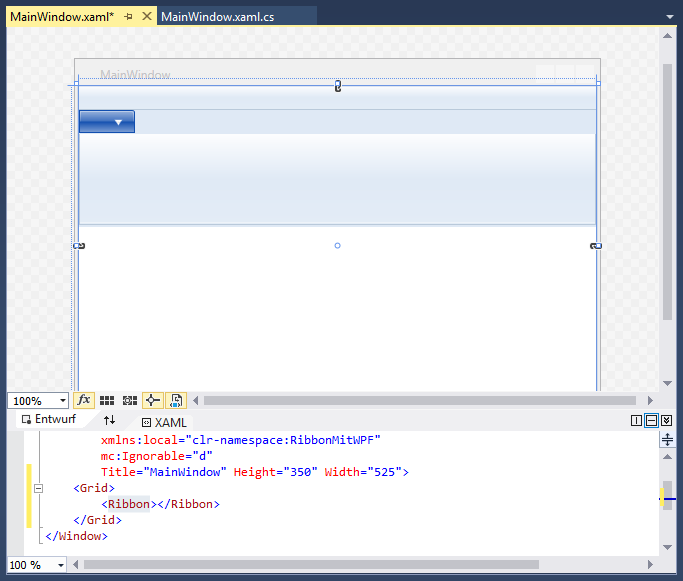
Task: Pin the MainWindow.xaml document tab
Action: click(128, 17)
